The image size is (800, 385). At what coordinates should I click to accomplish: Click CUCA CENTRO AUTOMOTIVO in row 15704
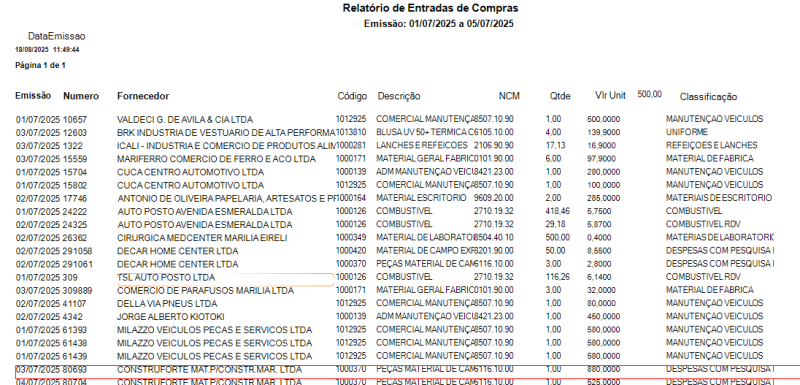pyautogui.click(x=190, y=172)
